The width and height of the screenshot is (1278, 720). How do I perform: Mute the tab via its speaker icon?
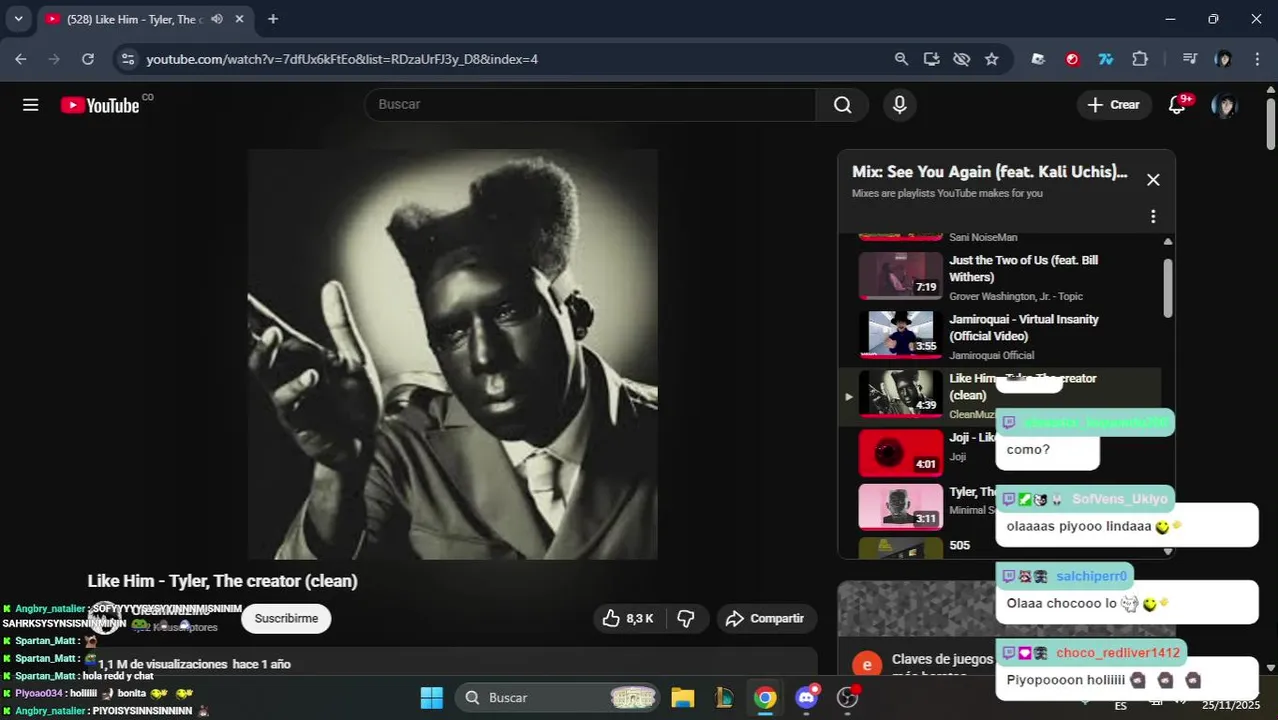(x=217, y=19)
